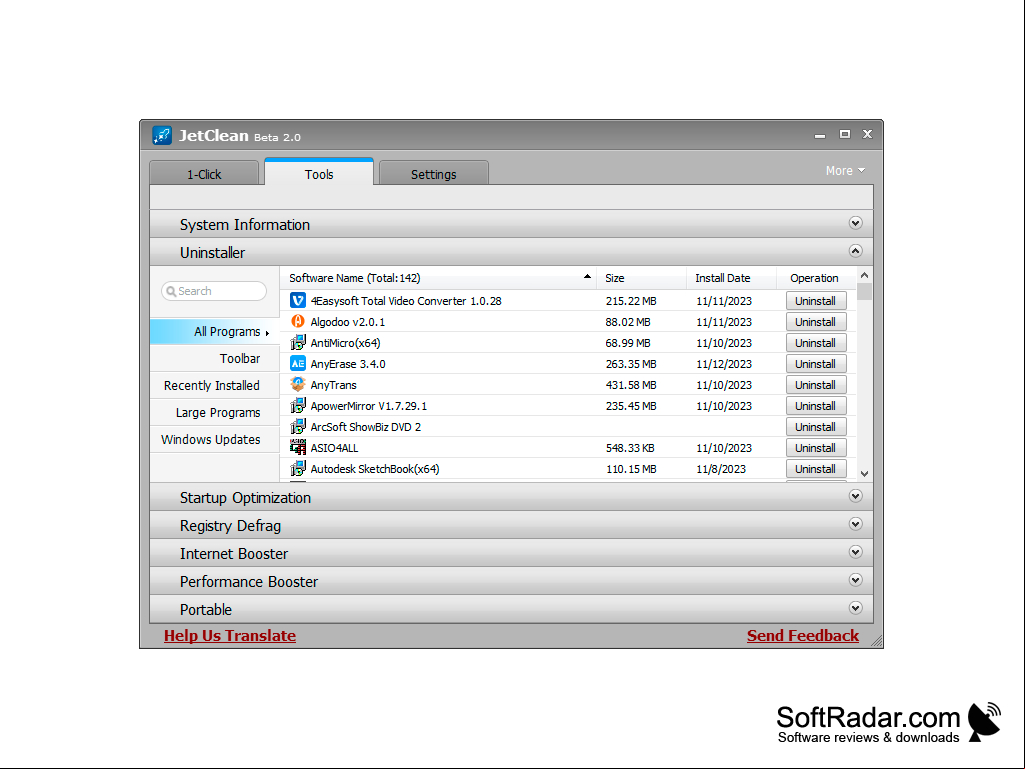Click the 263.35 MB size value
The width and height of the screenshot is (1025, 769).
point(631,364)
